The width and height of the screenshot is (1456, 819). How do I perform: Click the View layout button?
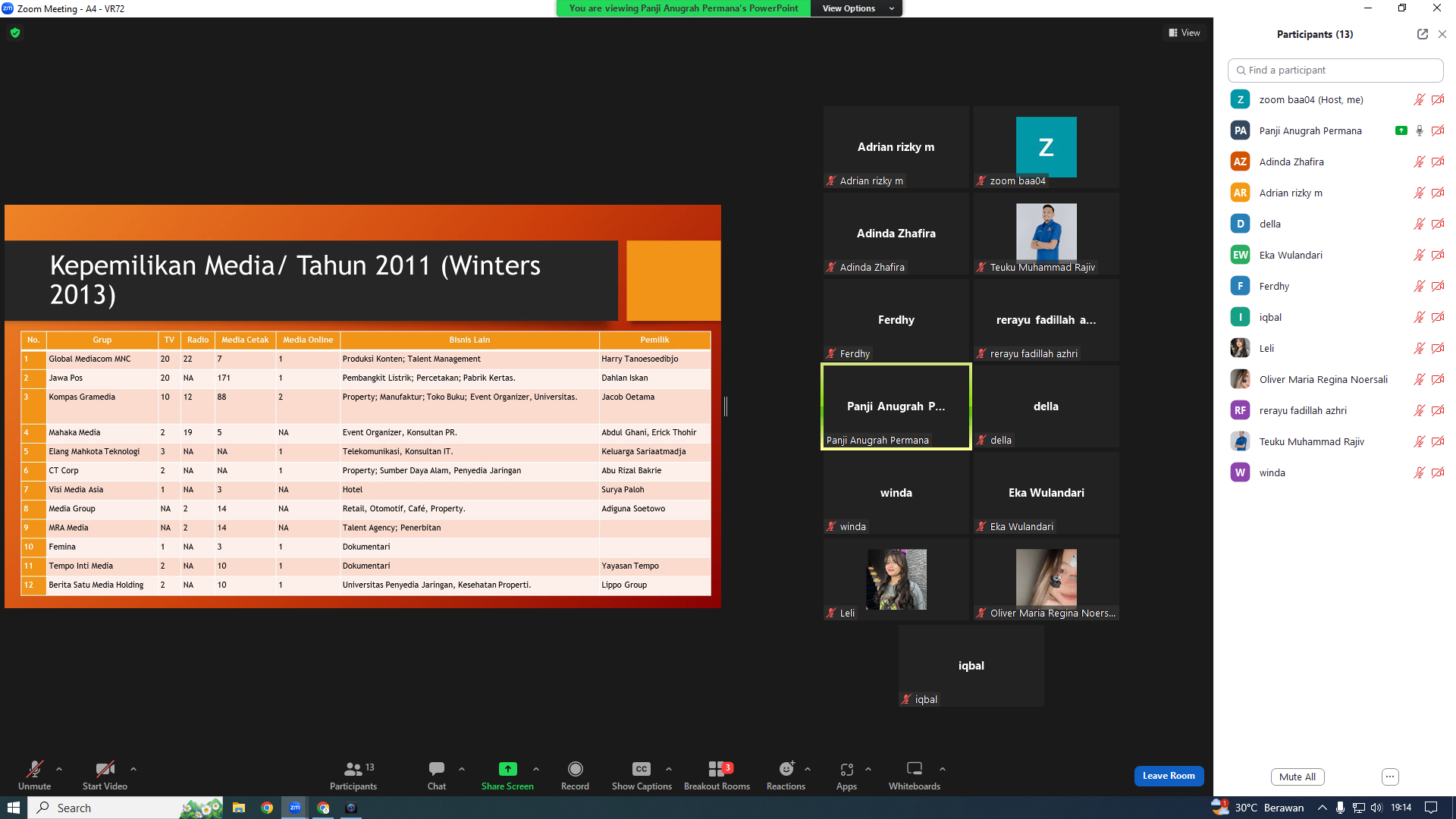1185,33
